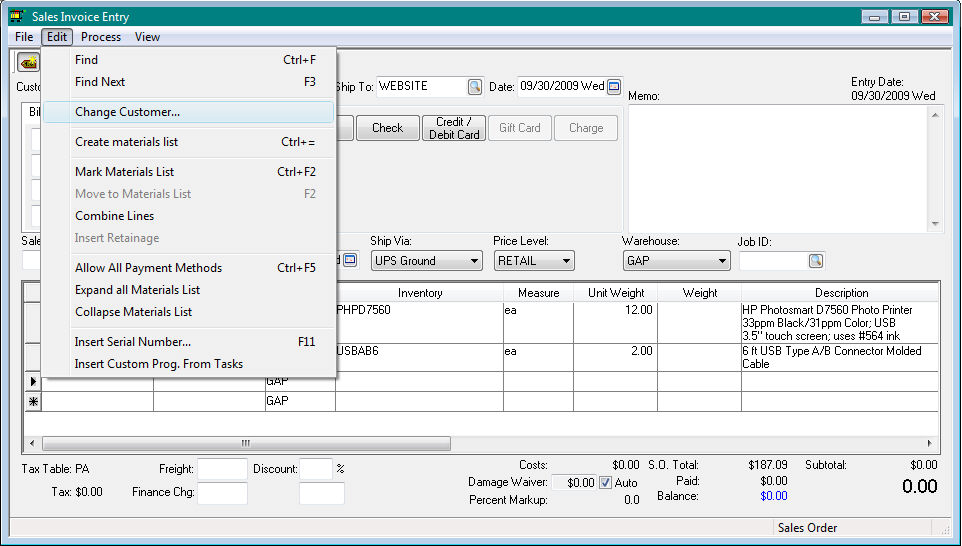
Task: Toggle the Damage Waiver Auto checkbox
Action: coord(605,483)
